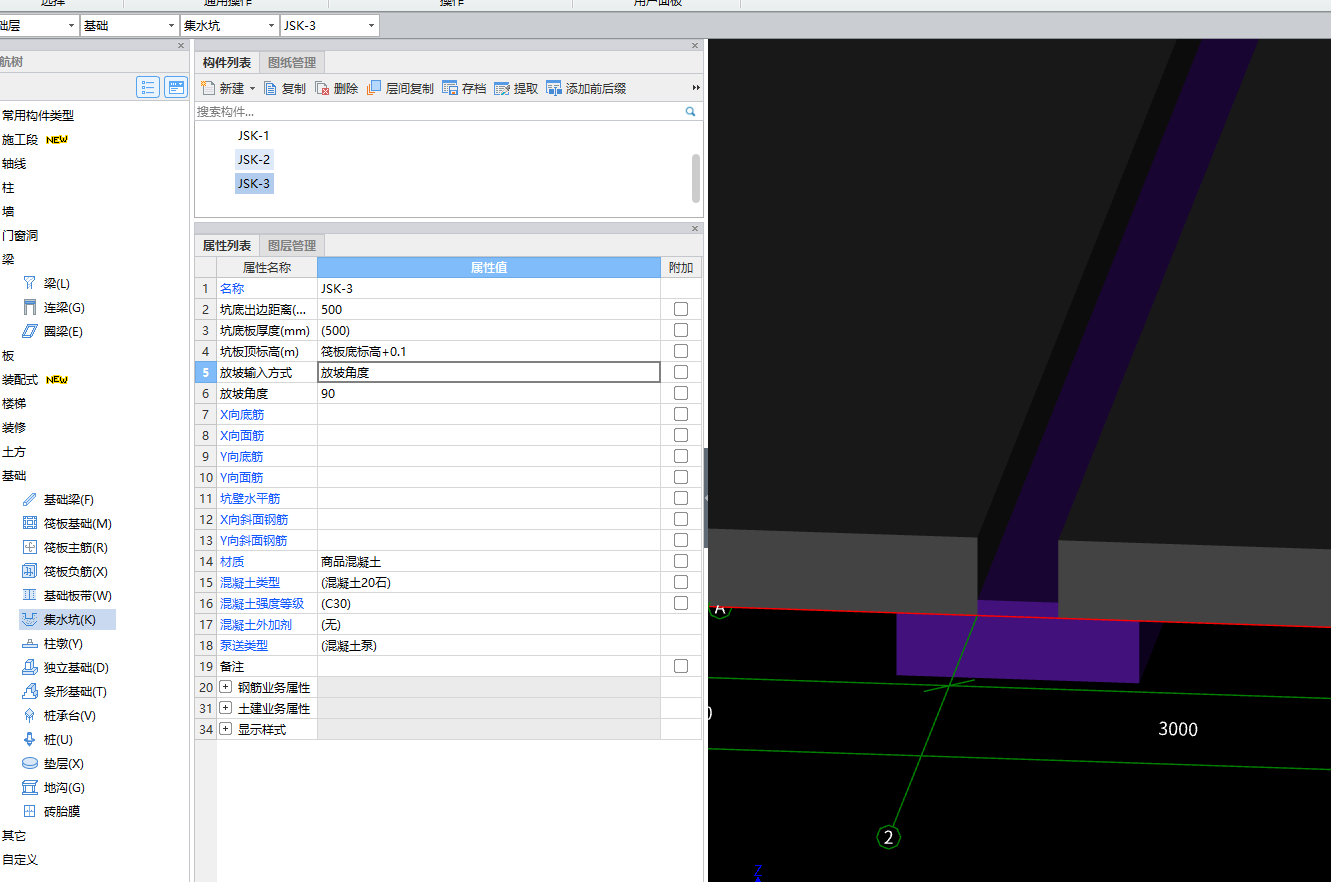Screen dimensions: 1331x882
Task: Switch to the 构件列表 tab
Action: (x=227, y=63)
